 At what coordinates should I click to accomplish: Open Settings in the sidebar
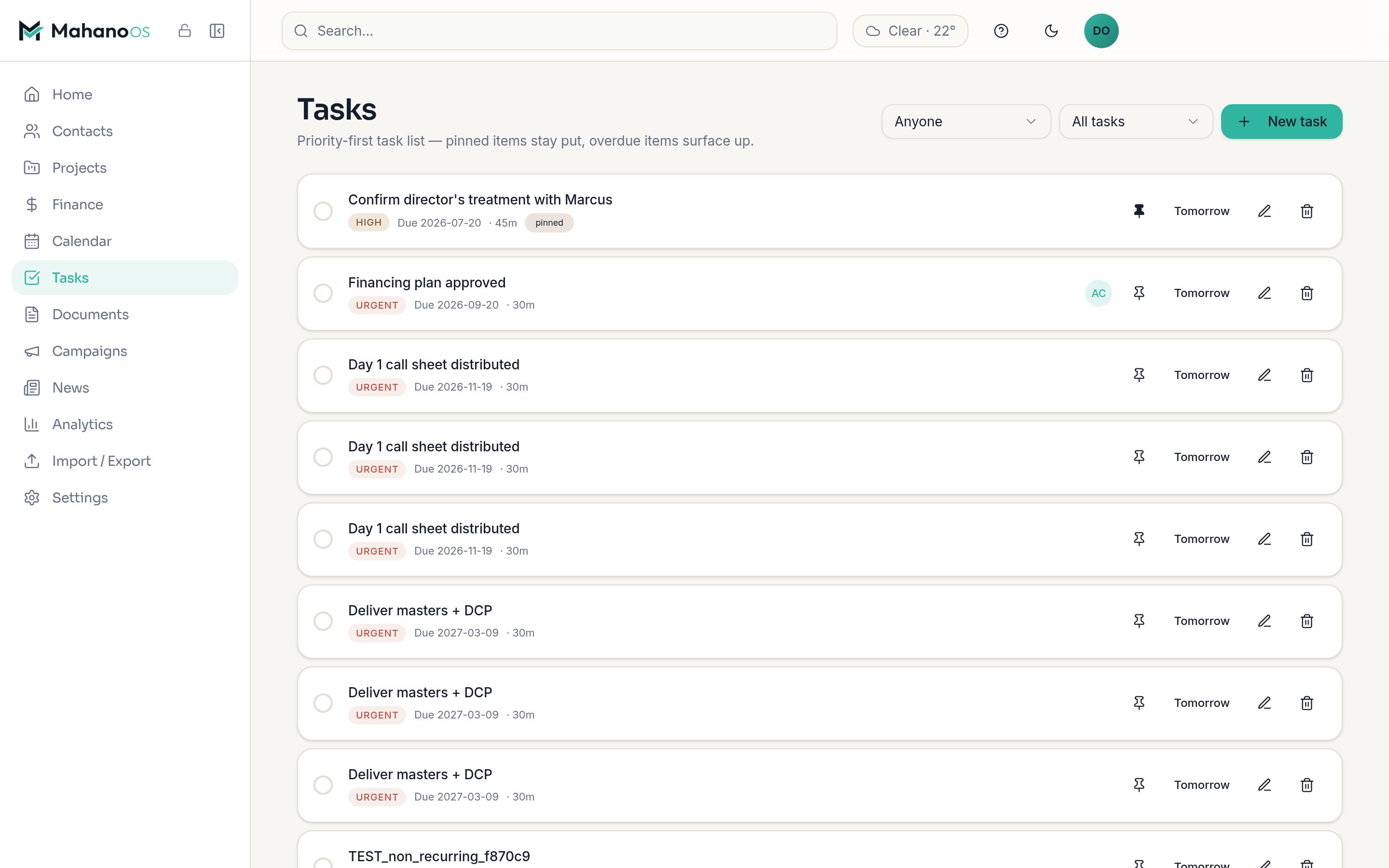point(124,498)
